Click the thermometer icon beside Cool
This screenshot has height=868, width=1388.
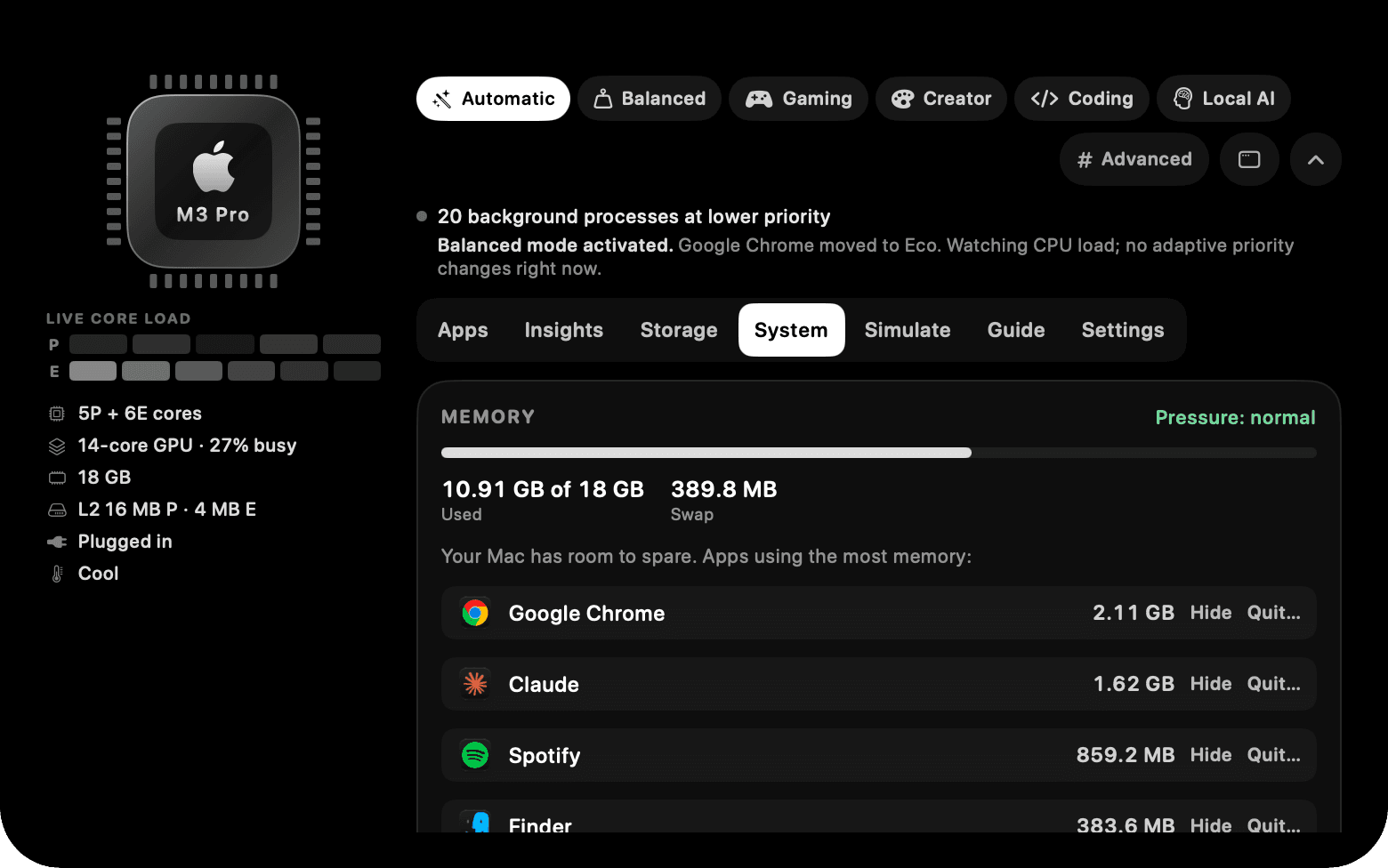(57, 574)
